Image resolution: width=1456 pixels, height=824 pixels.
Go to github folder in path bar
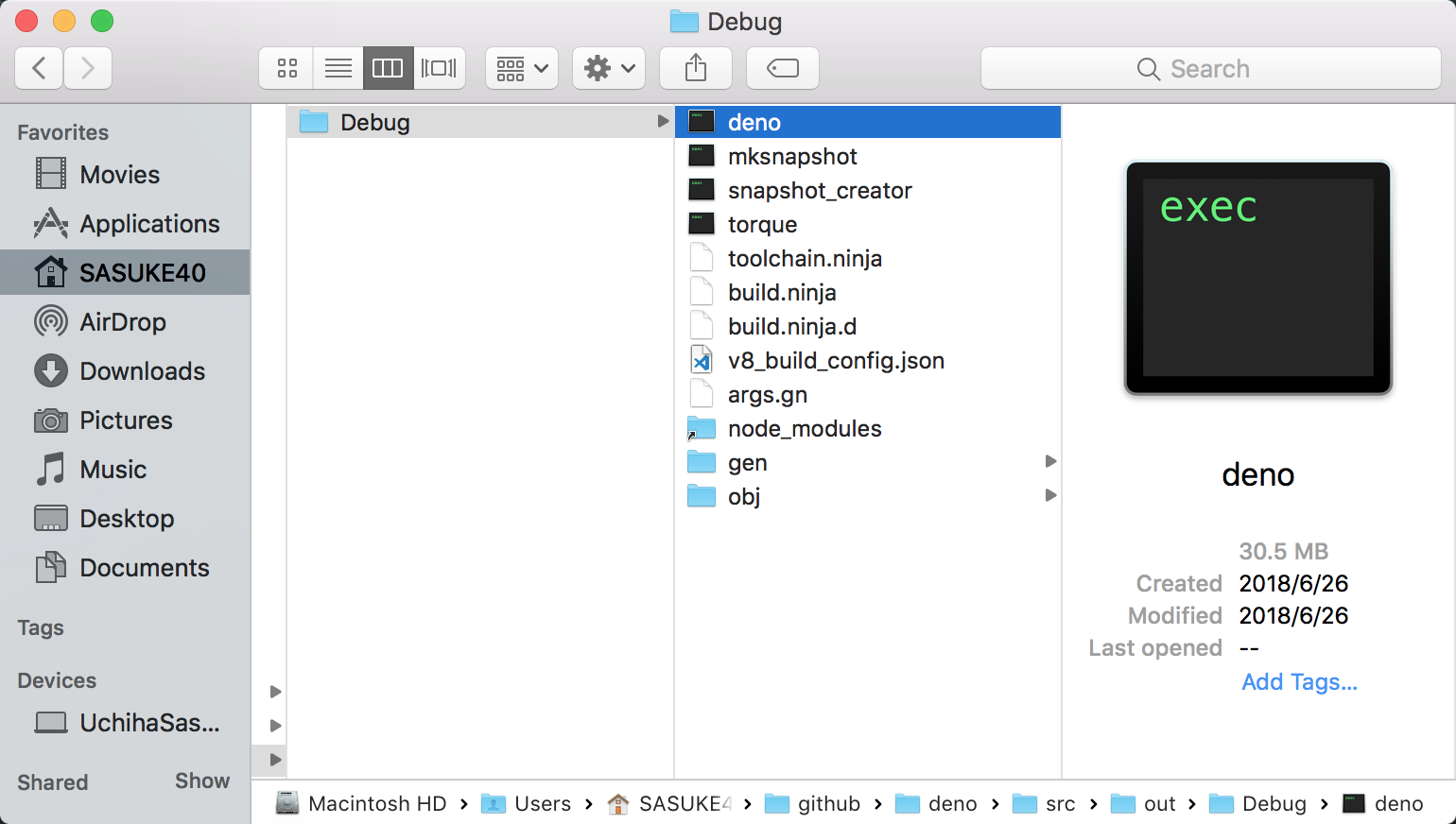pos(813,803)
